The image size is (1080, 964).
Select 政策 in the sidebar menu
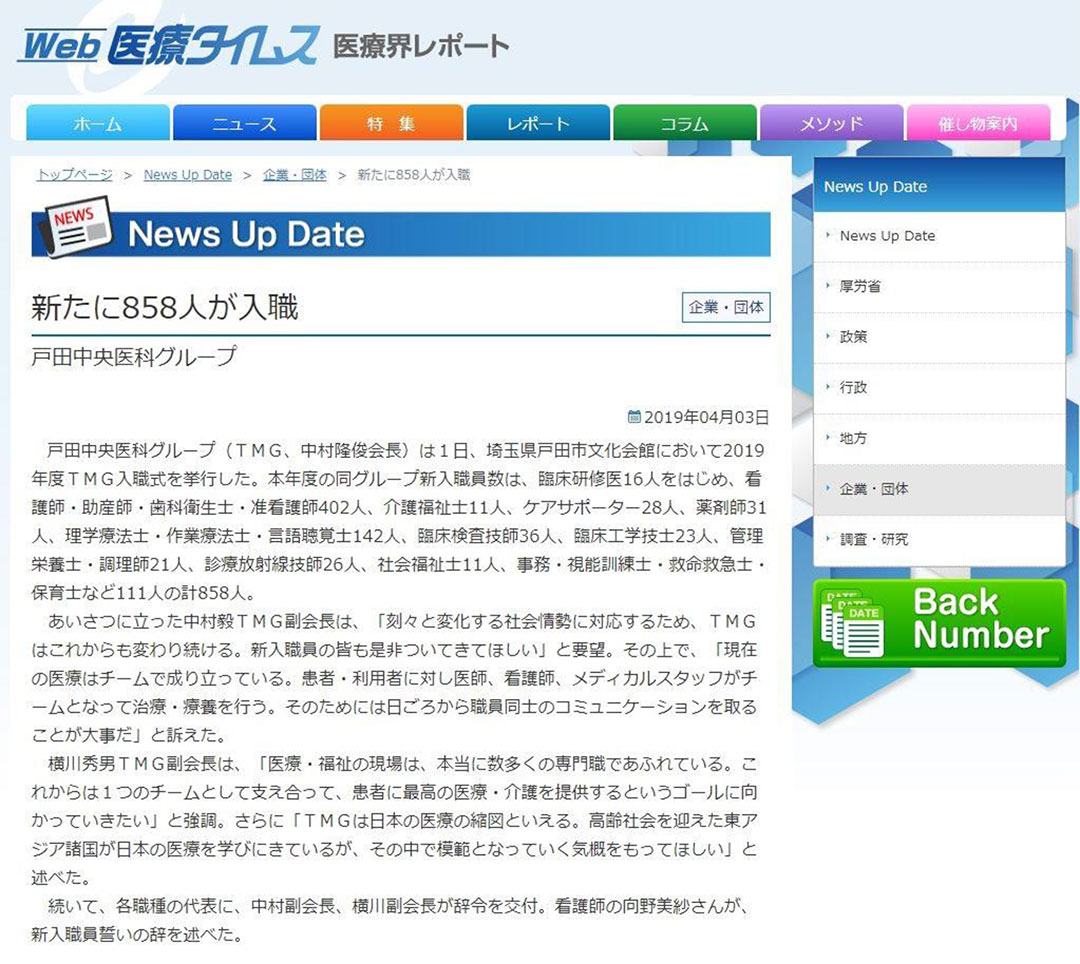939,337
